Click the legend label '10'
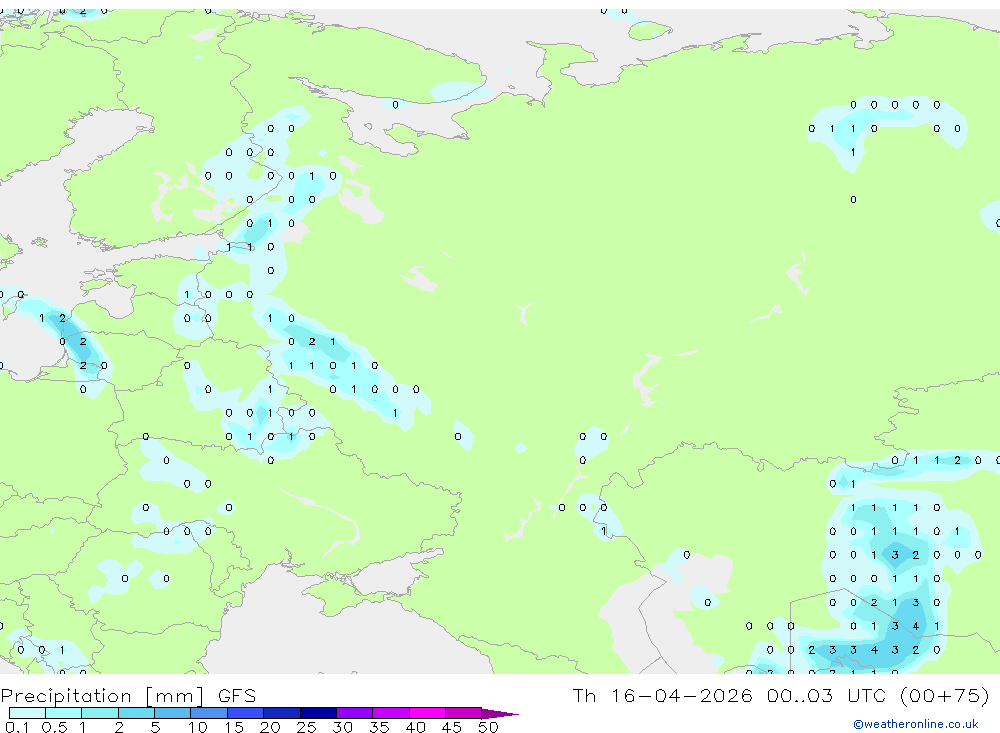Image resolution: width=1000 pixels, height=733 pixels. [197, 727]
